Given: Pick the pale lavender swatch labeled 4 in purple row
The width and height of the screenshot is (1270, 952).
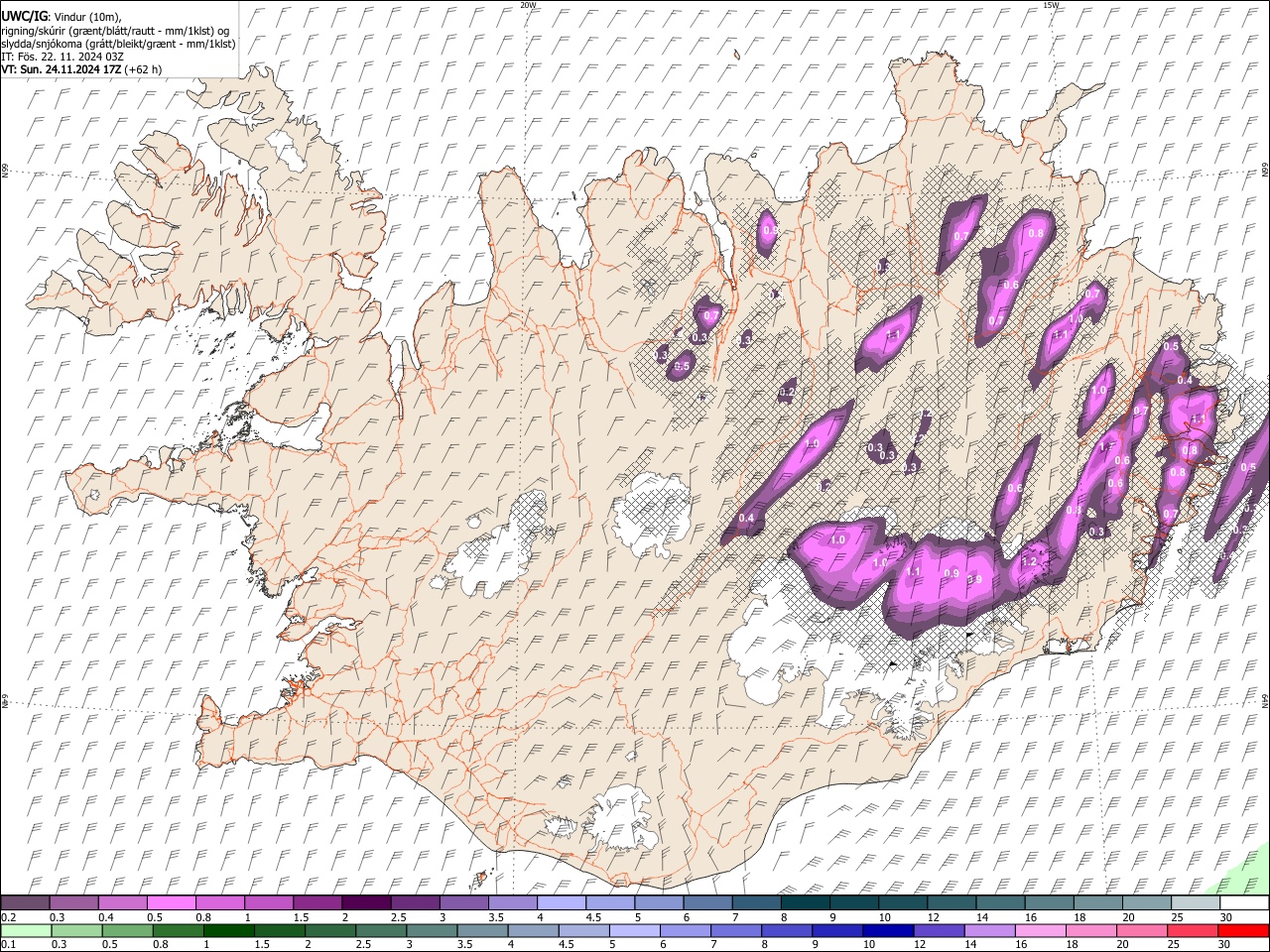Looking at the screenshot, I should 560,902.
